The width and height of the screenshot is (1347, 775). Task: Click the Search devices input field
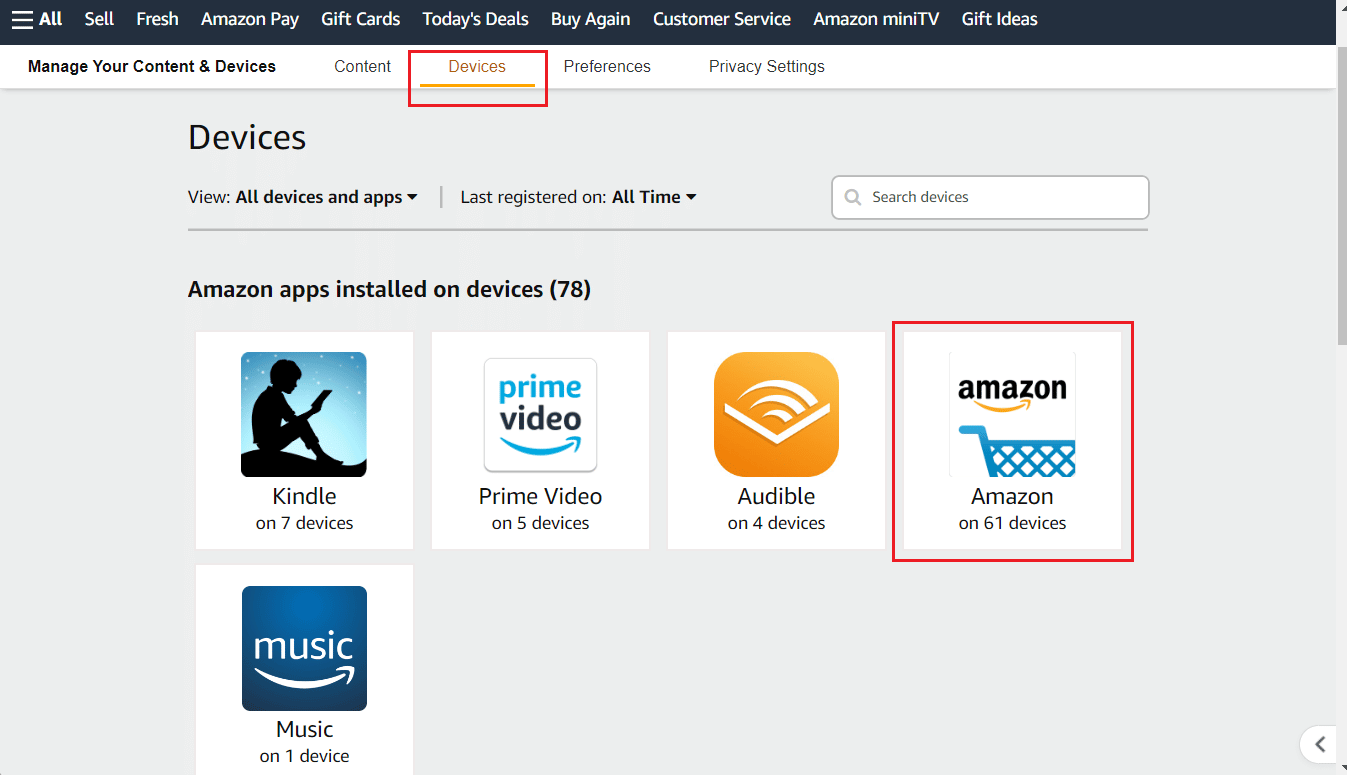pos(990,197)
